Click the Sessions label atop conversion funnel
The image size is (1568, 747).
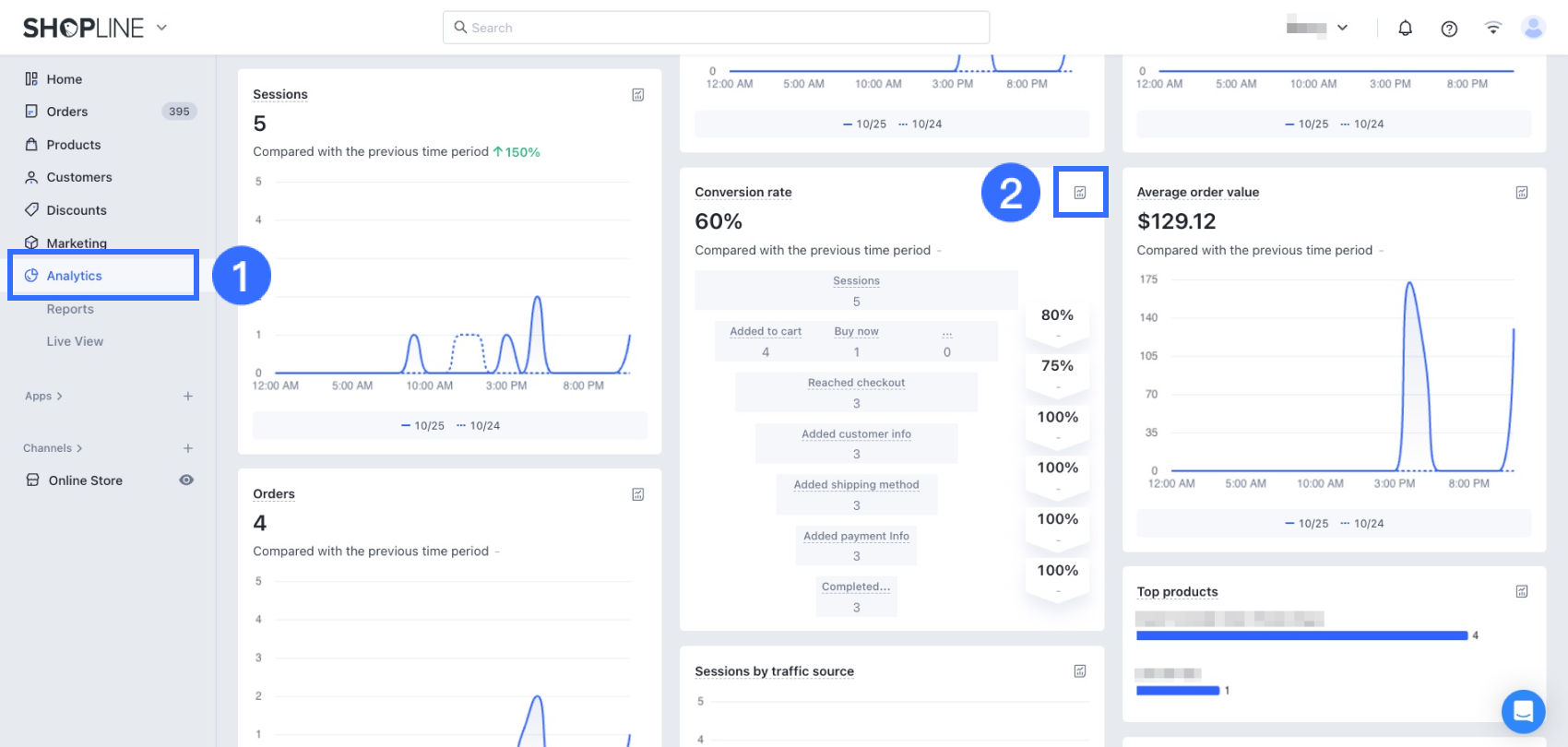tap(856, 280)
